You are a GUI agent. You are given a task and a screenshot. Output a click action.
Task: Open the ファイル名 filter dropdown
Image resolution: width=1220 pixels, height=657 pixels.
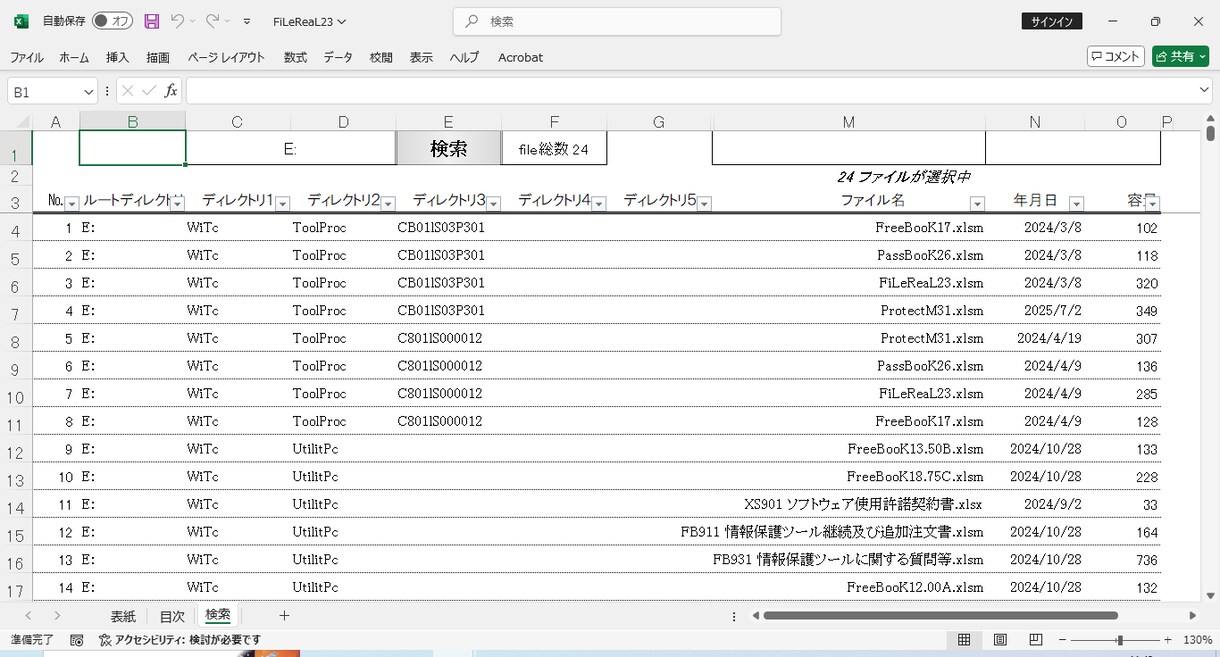(977, 204)
